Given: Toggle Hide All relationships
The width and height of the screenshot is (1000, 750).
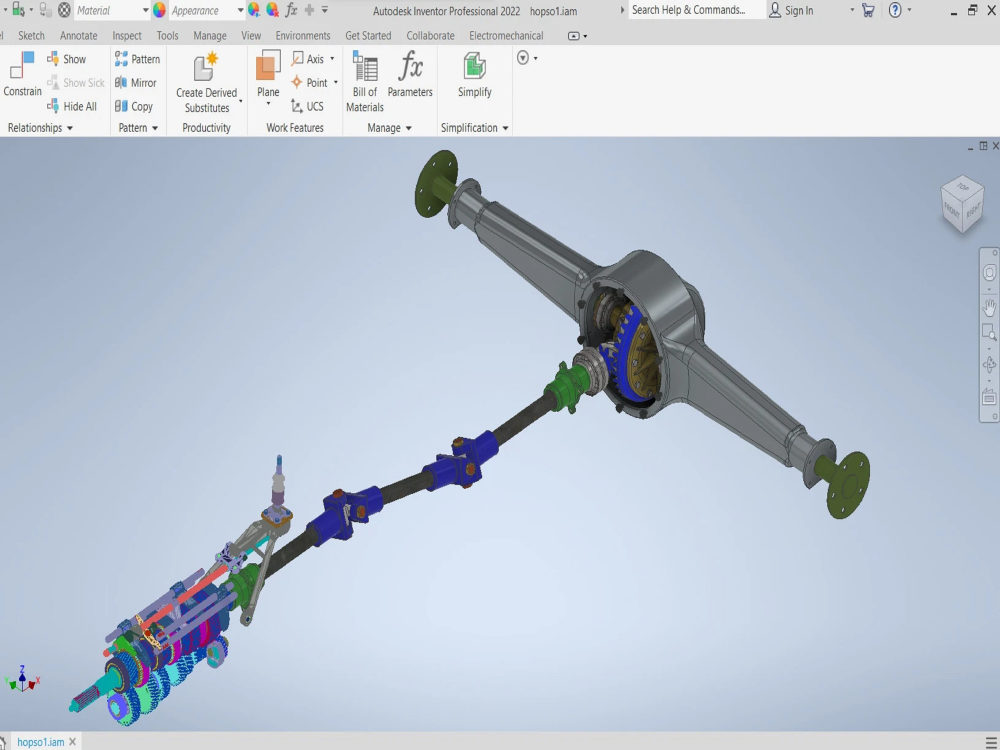Looking at the screenshot, I should tap(74, 106).
